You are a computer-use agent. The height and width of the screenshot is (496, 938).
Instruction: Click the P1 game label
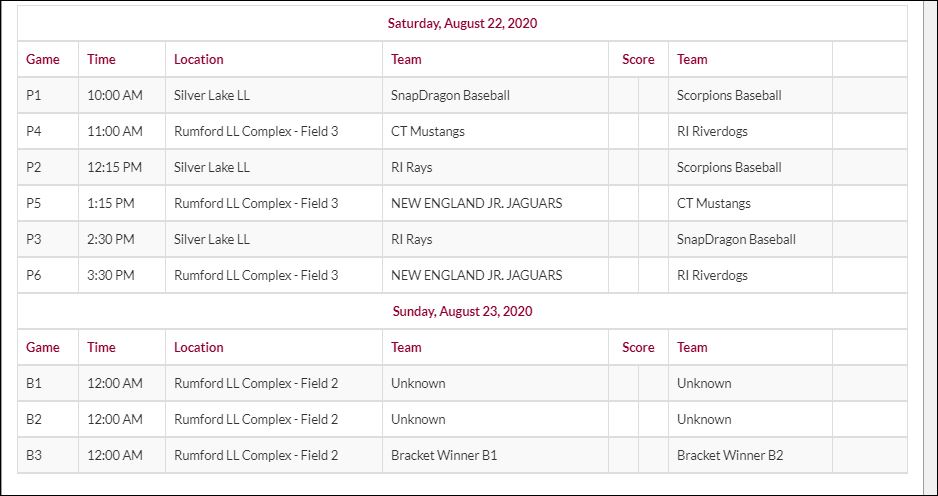tap(34, 96)
